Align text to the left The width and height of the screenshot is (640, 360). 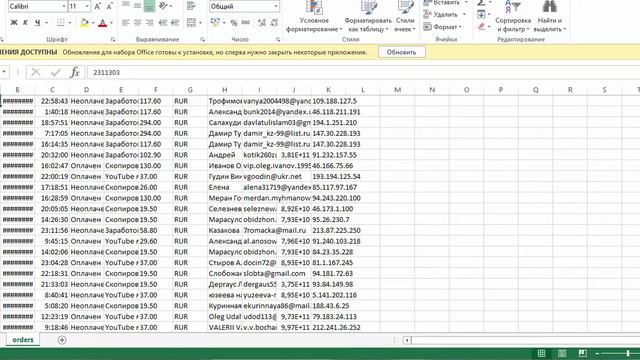point(126,23)
